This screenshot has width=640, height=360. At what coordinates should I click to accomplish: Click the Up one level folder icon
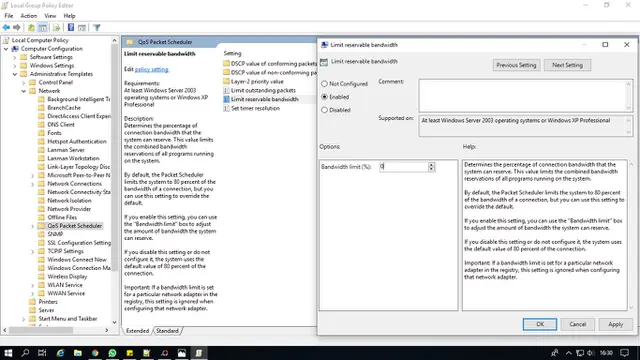31,27
